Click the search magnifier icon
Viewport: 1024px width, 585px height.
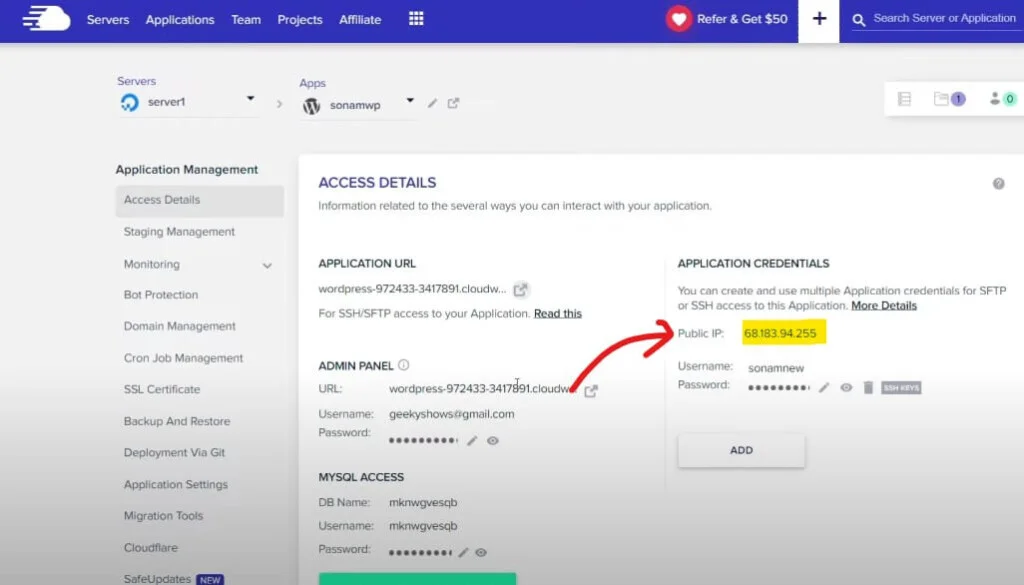[x=859, y=20]
